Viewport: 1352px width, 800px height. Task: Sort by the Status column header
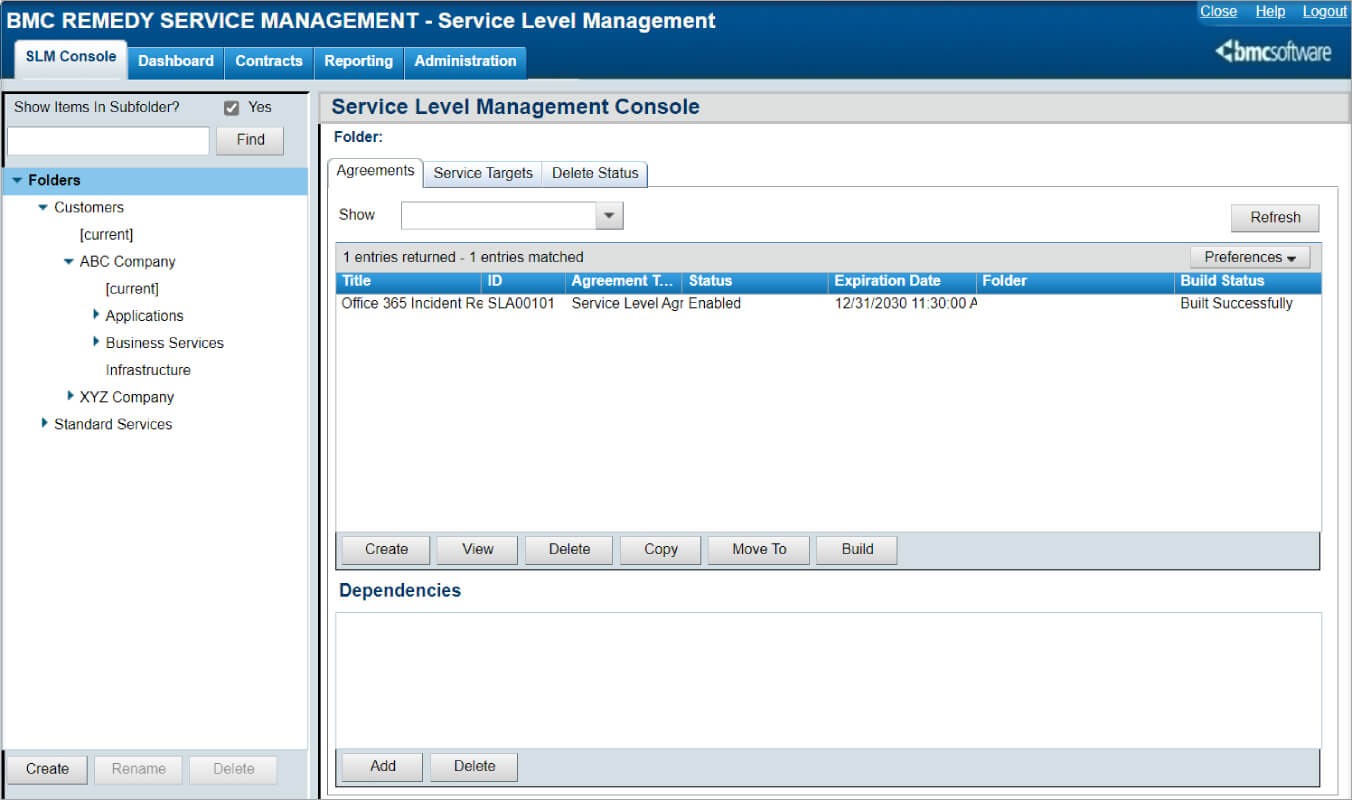pyautogui.click(x=756, y=282)
